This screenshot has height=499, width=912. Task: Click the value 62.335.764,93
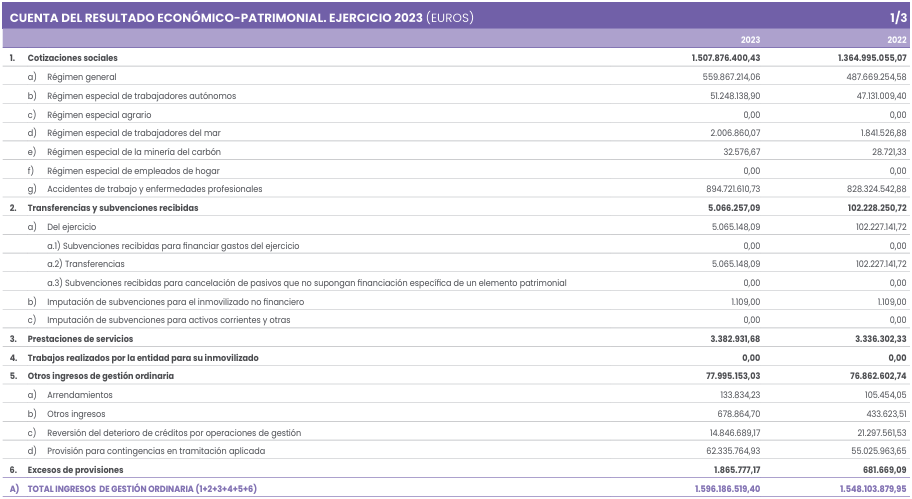[x=733, y=451]
